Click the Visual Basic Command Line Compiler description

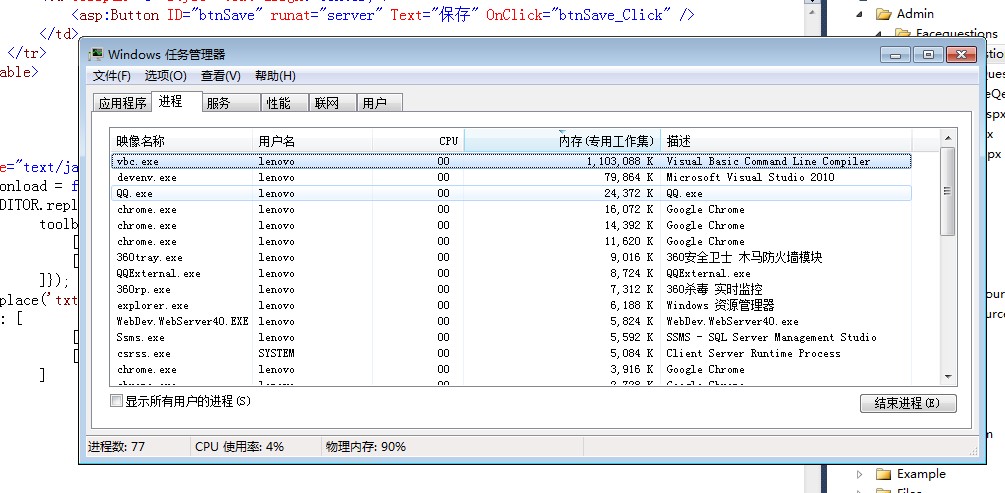768,162
